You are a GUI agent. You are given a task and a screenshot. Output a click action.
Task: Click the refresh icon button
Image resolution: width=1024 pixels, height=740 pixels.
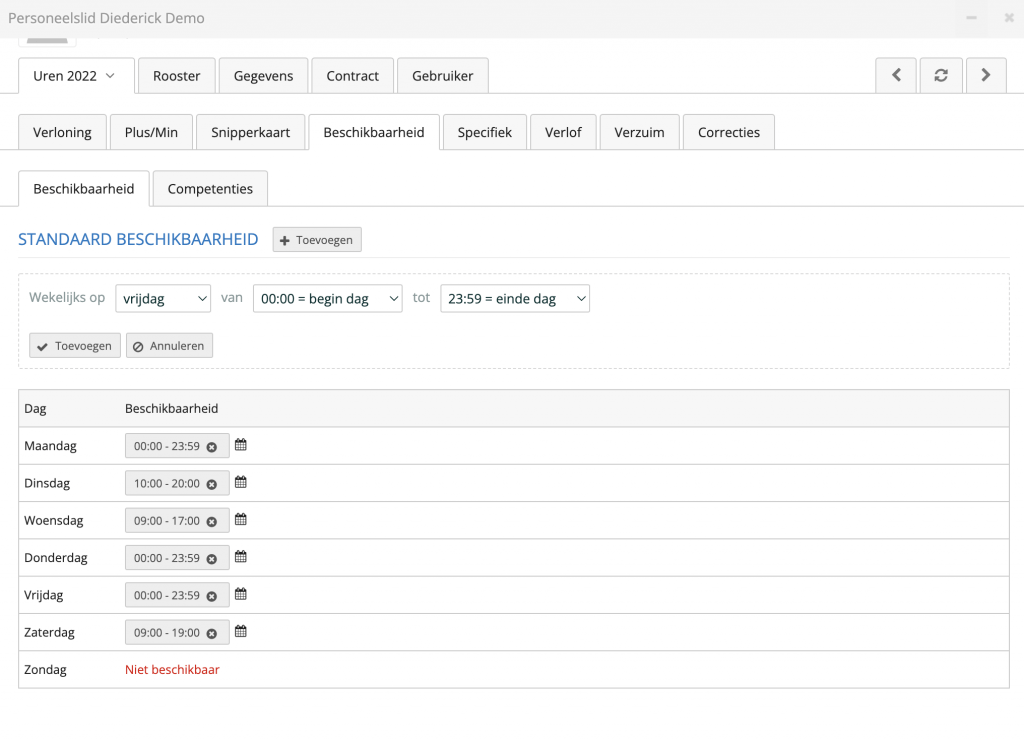pyautogui.click(x=941, y=75)
